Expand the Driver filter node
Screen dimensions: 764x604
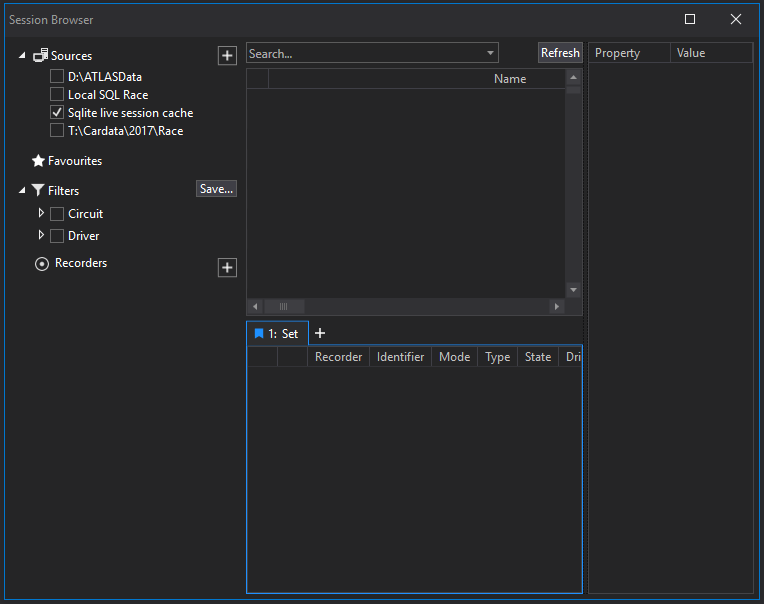(41, 235)
